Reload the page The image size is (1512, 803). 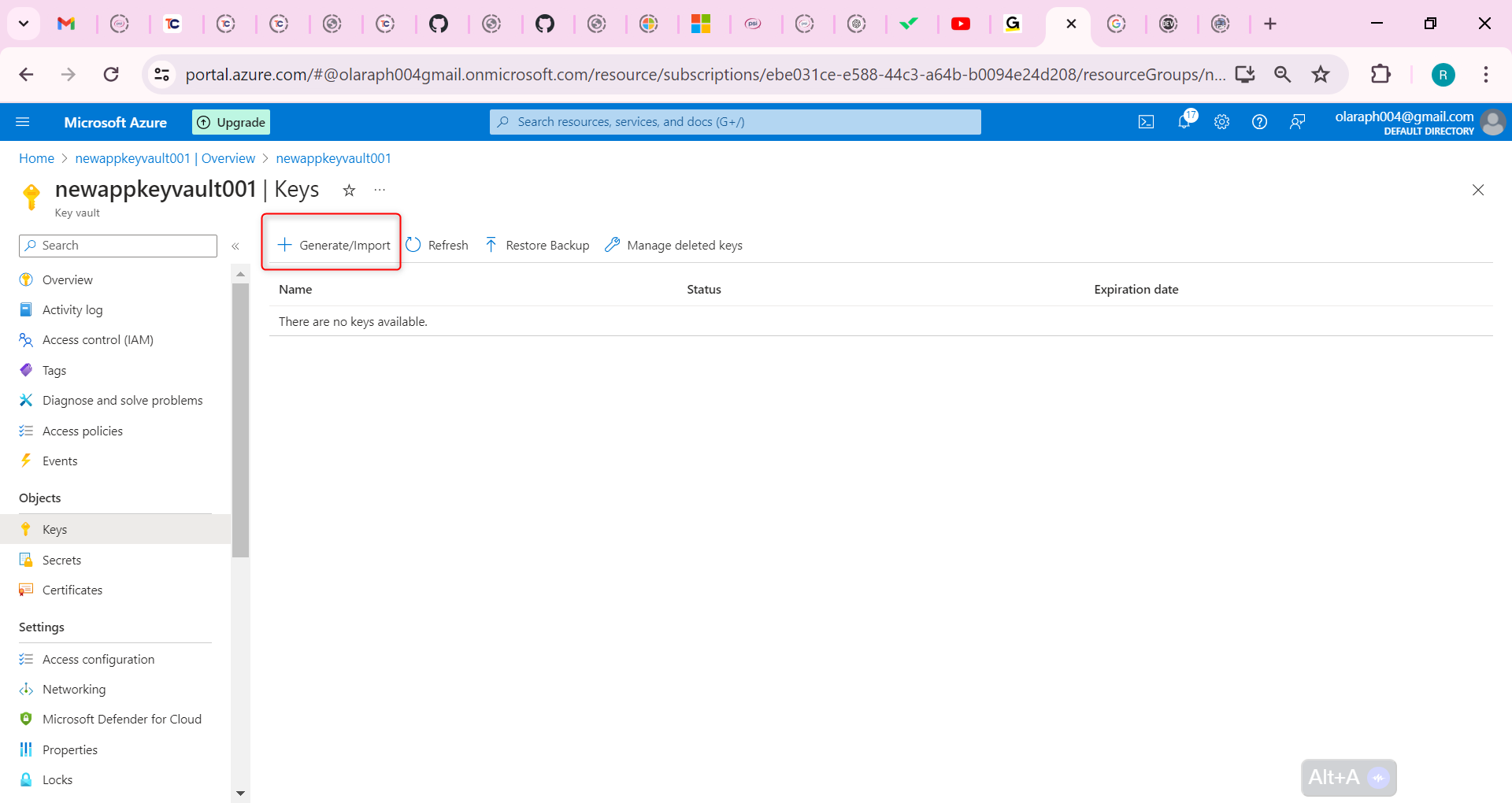111,75
